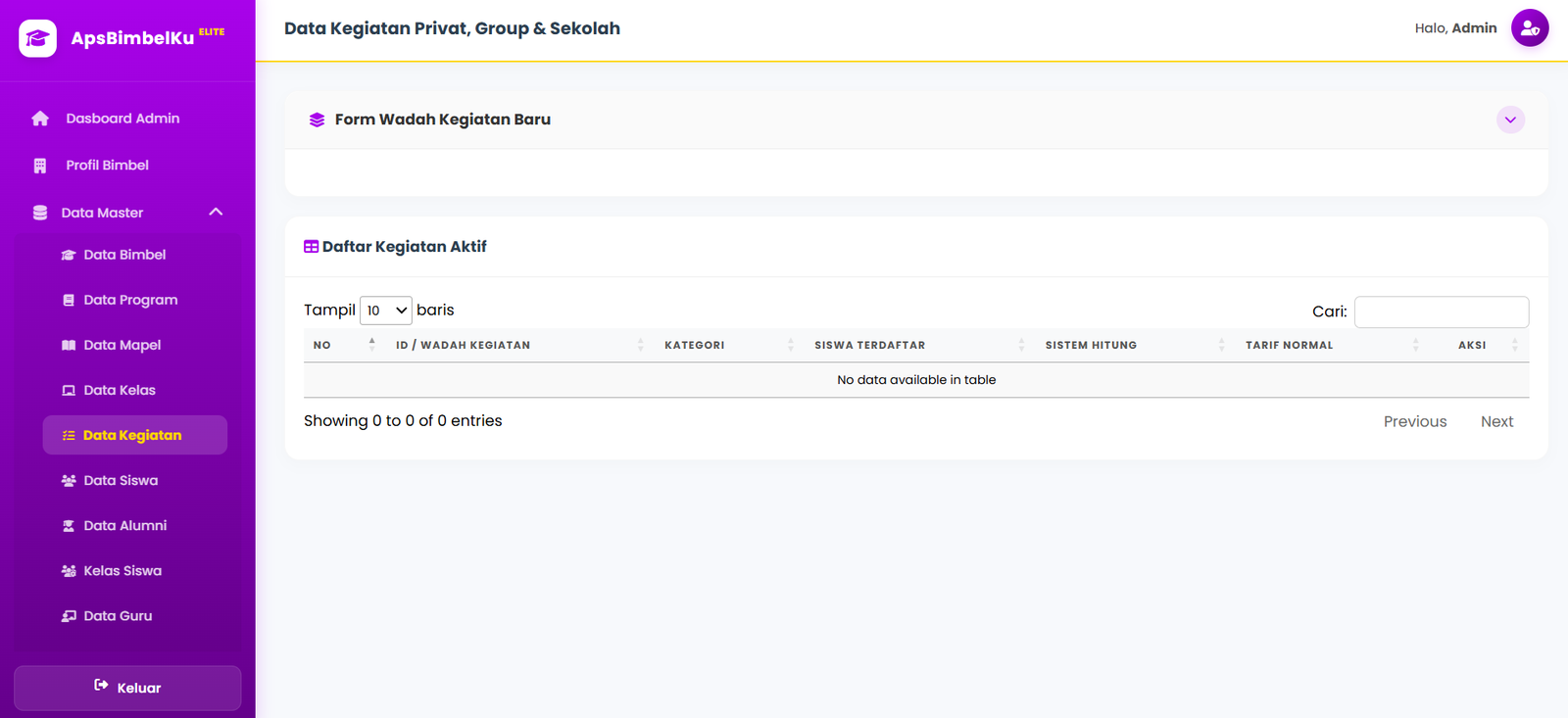This screenshot has width=1568, height=718.
Task: Open the admin user avatar icon
Action: (x=1530, y=28)
